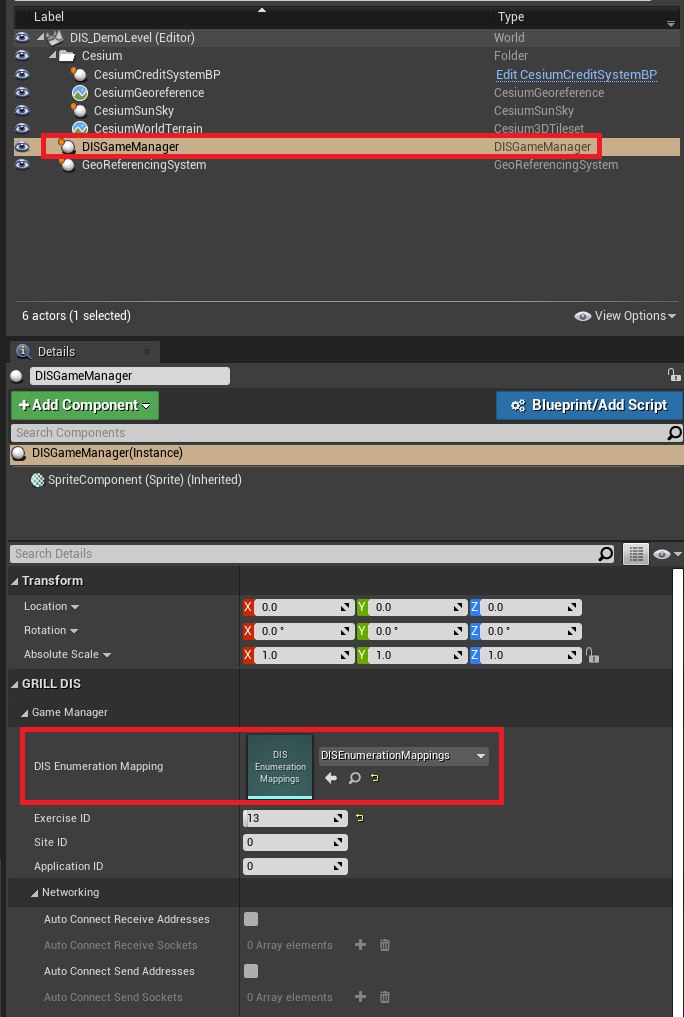The height and width of the screenshot is (1017, 684).
Task: Click the SpriteComponent icon
Action: pyautogui.click(x=38, y=480)
